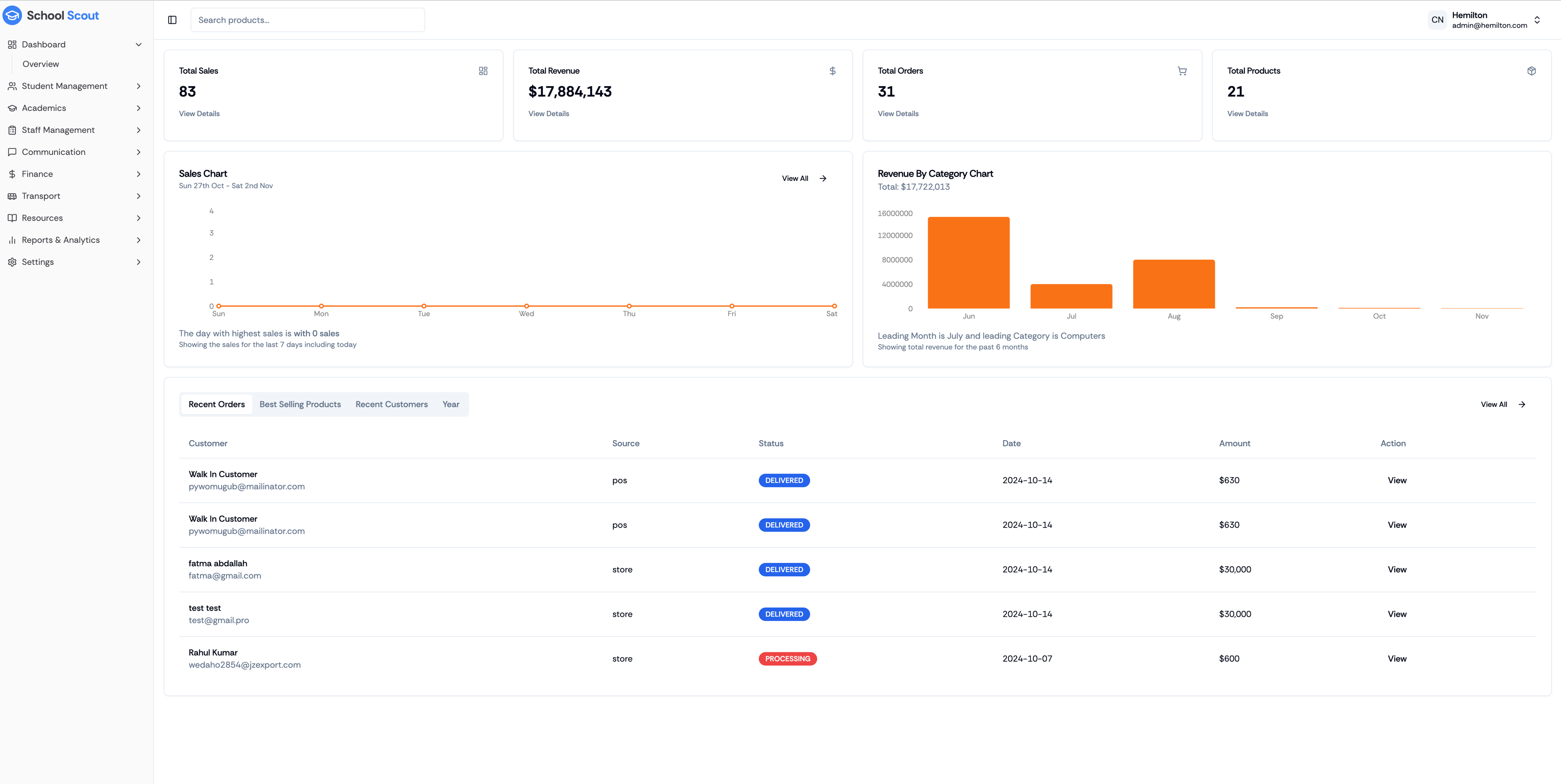Click the Staff Management clipboard icon
This screenshot has height=784, width=1561.
coord(13,130)
